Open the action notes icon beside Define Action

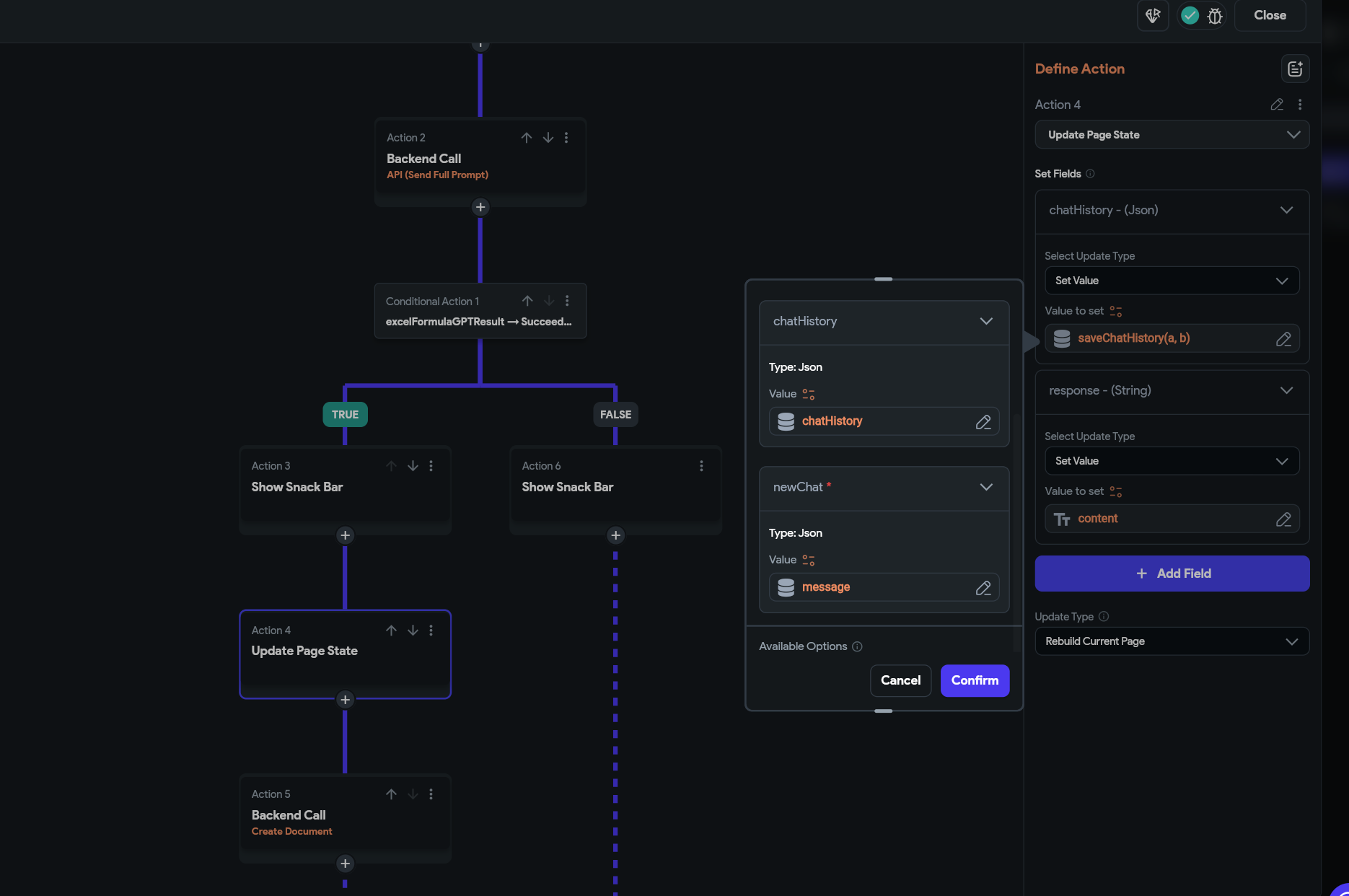coord(1295,69)
